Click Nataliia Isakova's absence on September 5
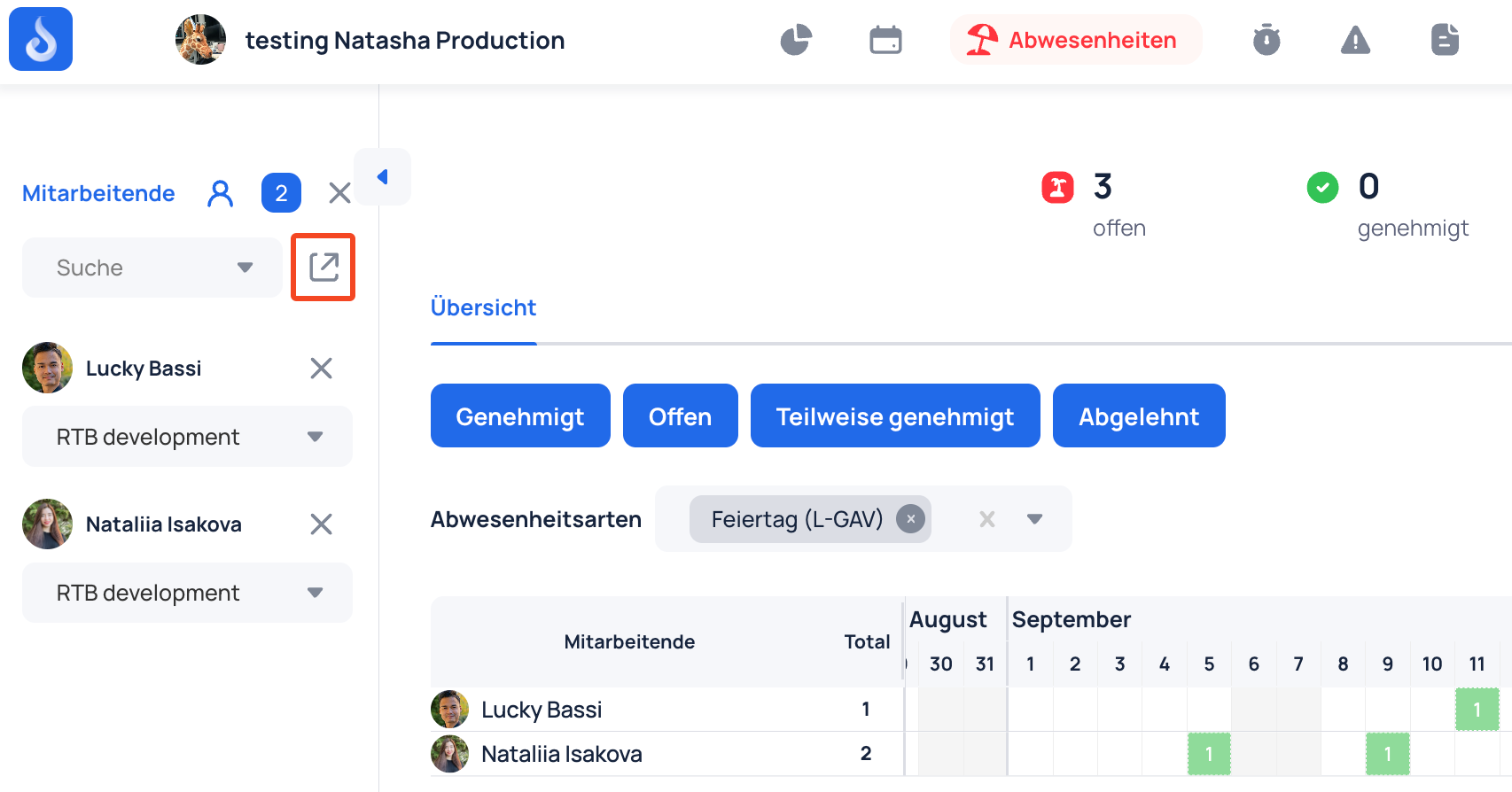Screen dimensions: 1512x792 (1209, 755)
